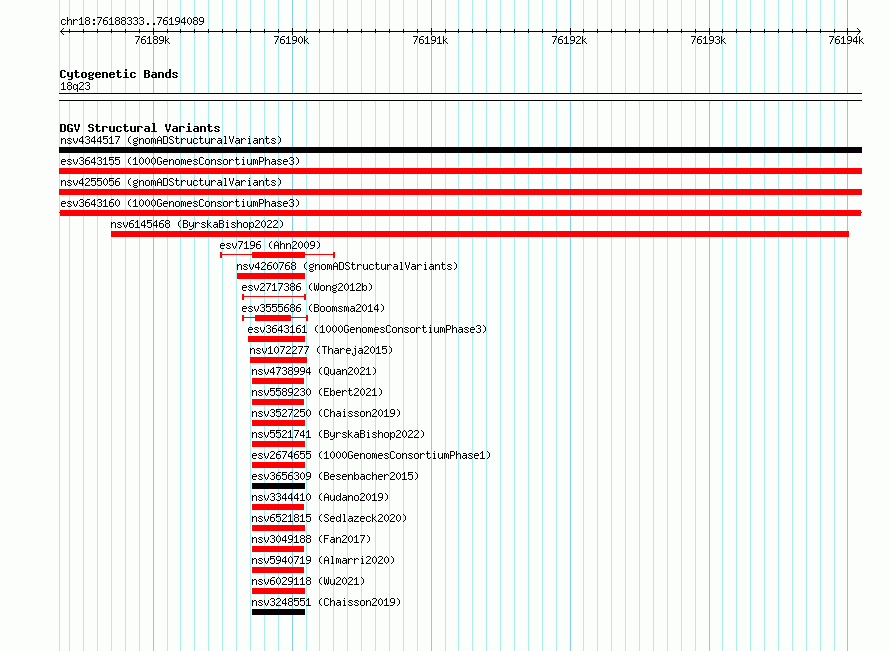
Task: Click the right arrowhead of the ruler
Action: coord(859,32)
